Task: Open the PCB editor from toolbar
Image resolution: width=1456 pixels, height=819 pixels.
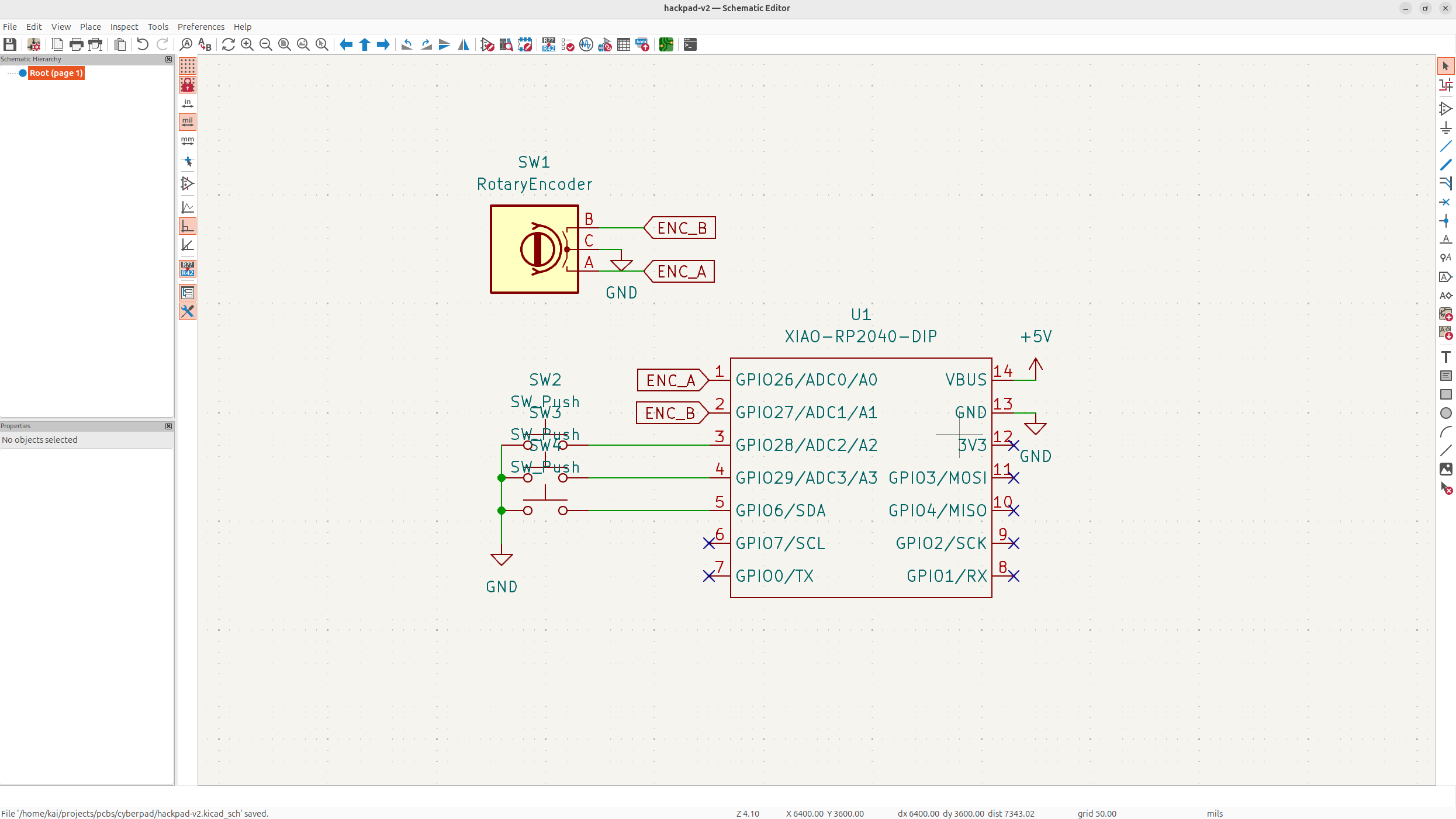Action: pyautogui.click(x=666, y=44)
